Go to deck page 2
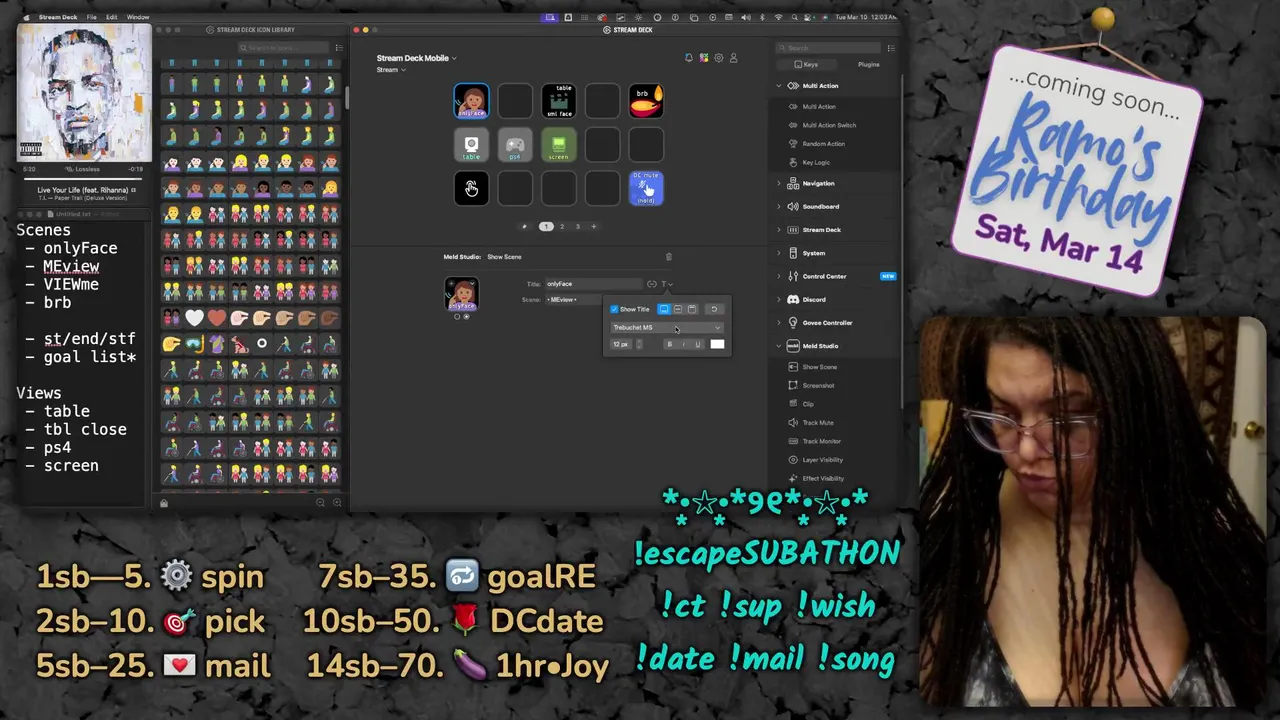This screenshot has height=720, width=1280. point(562,226)
